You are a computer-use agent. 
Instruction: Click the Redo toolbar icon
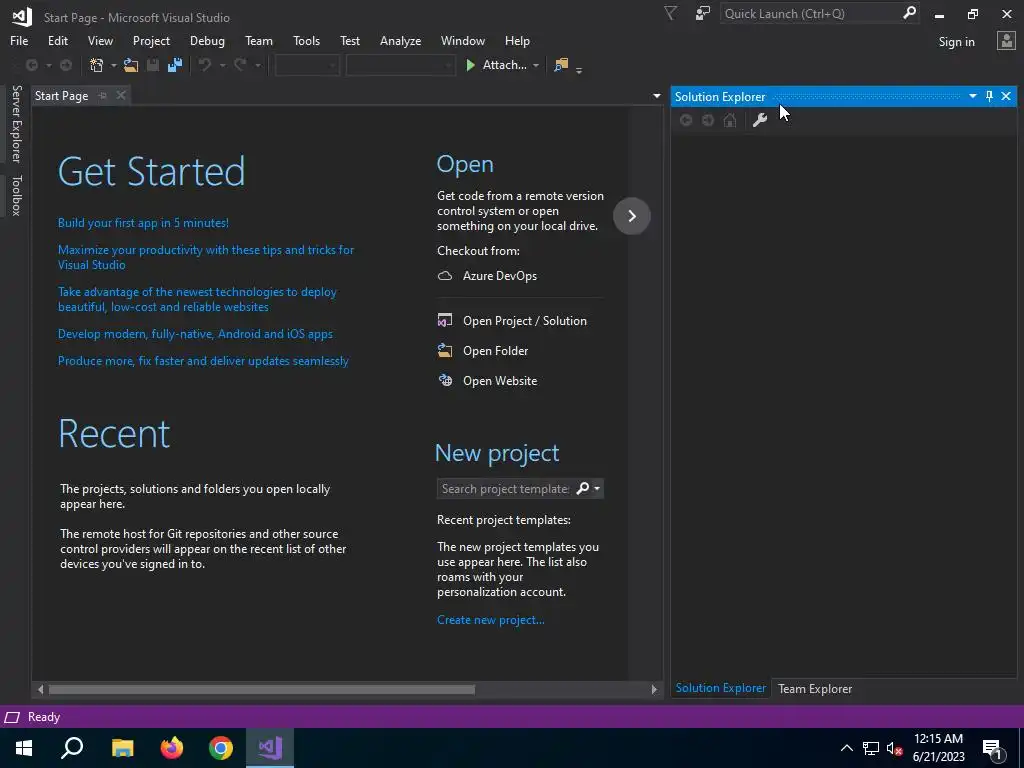pyautogui.click(x=240, y=65)
